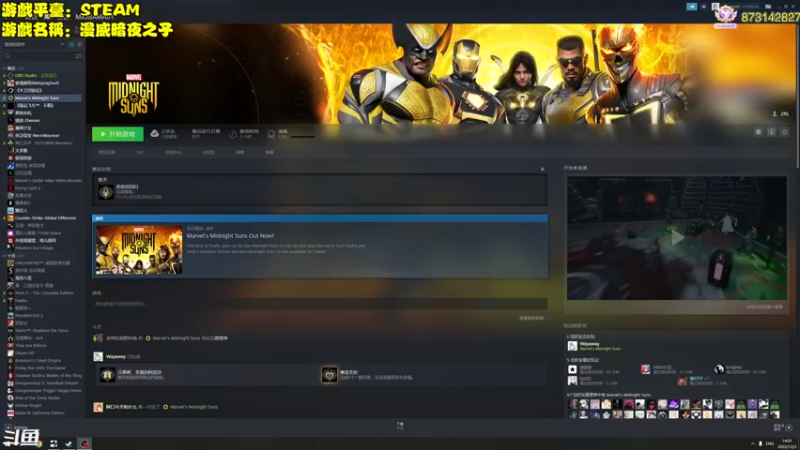Viewport: 800px width, 450px height.
Task: Open the Discussions tab
Action: tap(209, 152)
